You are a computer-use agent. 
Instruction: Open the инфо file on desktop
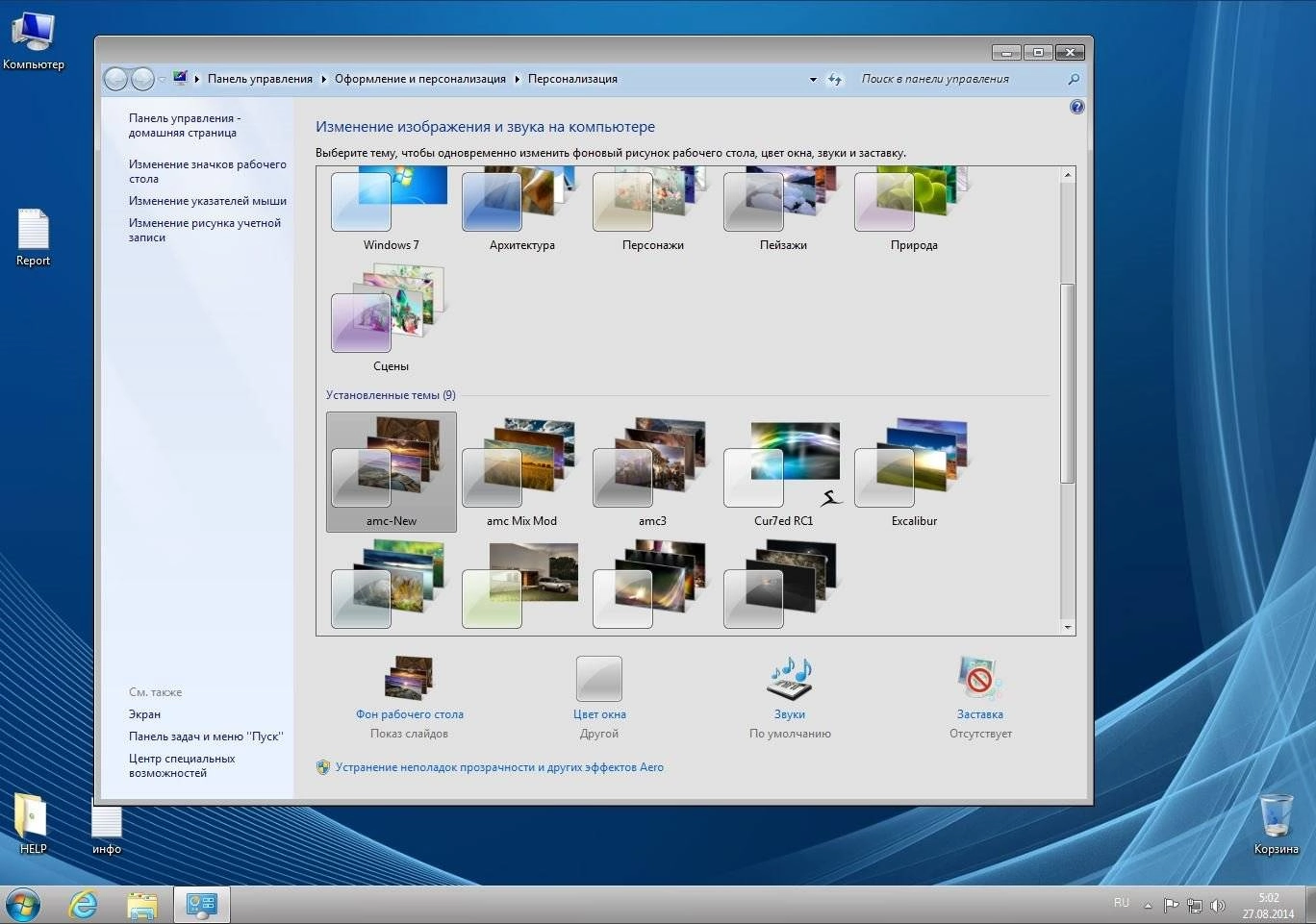click(x=107, y=827)
